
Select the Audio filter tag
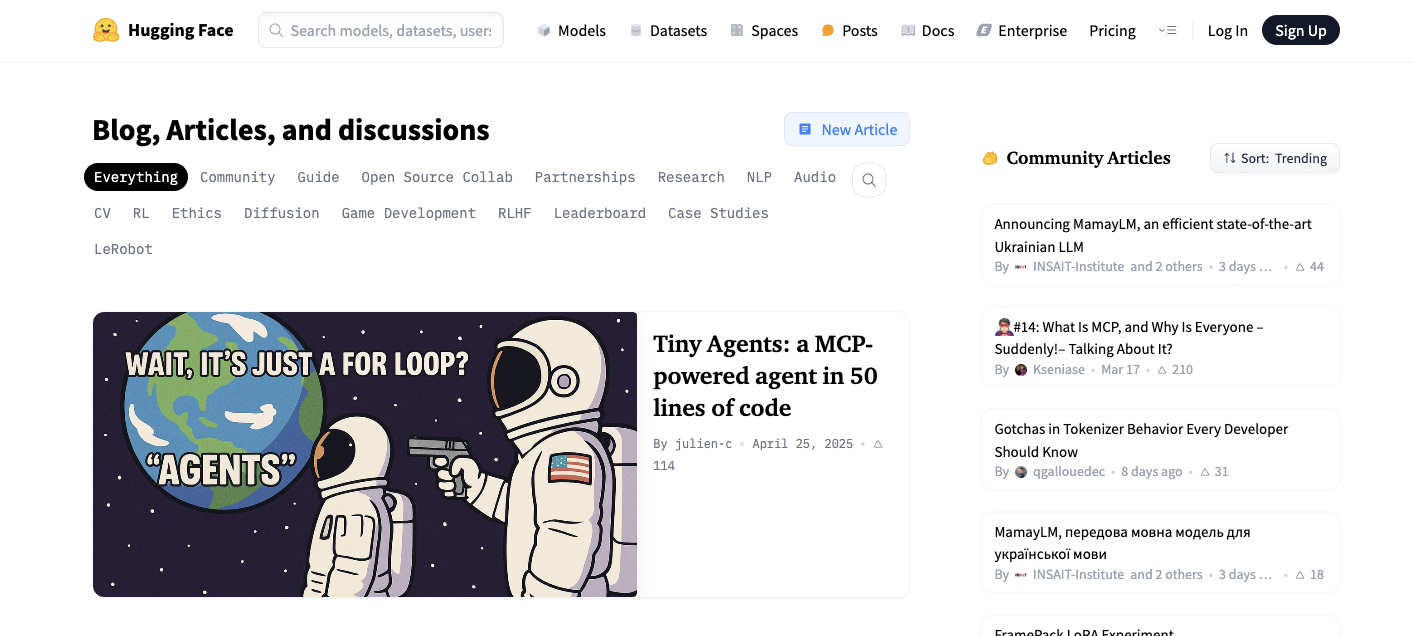[815, 177]
